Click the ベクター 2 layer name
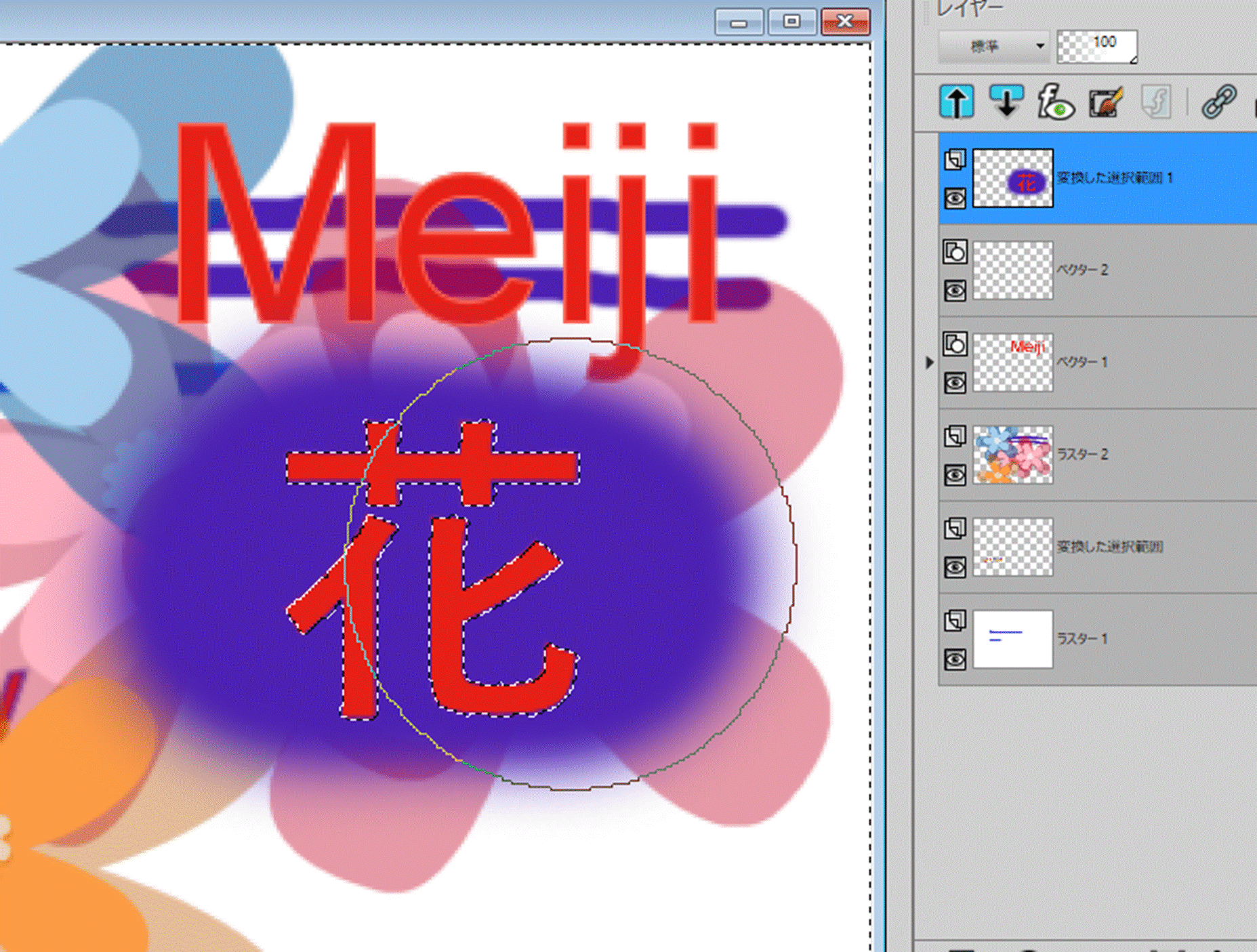The image size is (1257, 952). (x=1082, y=270)
